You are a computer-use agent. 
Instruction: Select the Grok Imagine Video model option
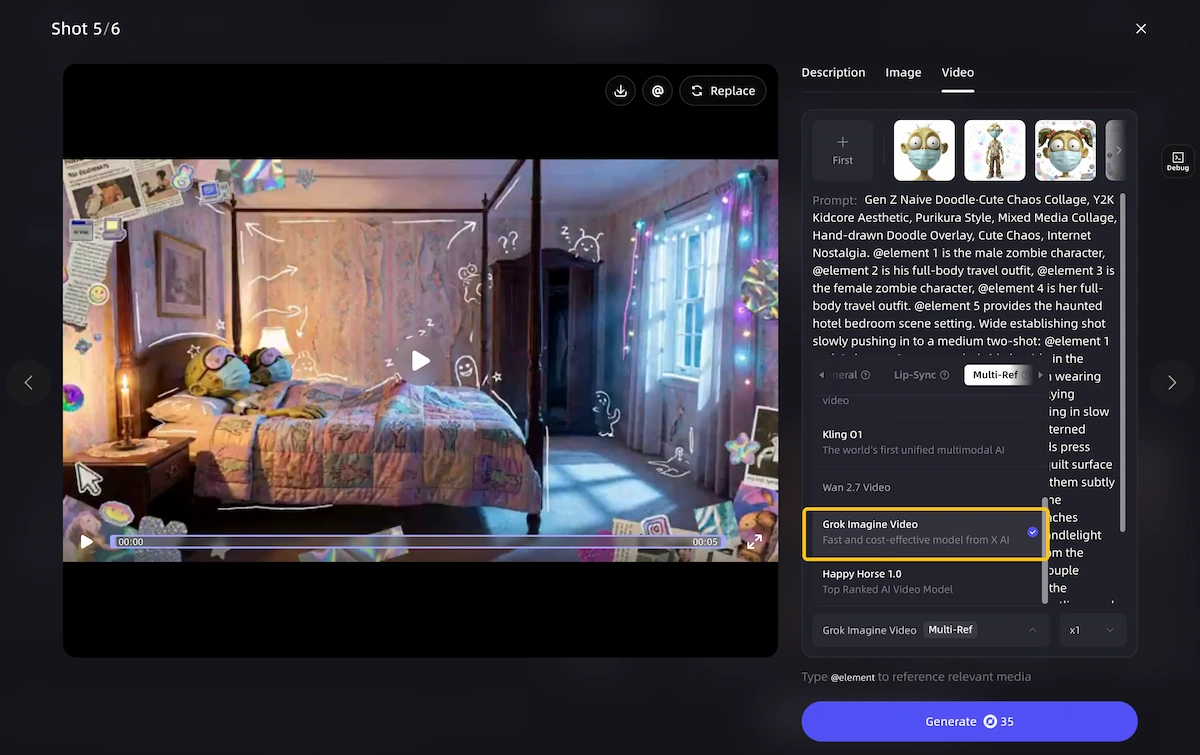[x=925, y=532]
